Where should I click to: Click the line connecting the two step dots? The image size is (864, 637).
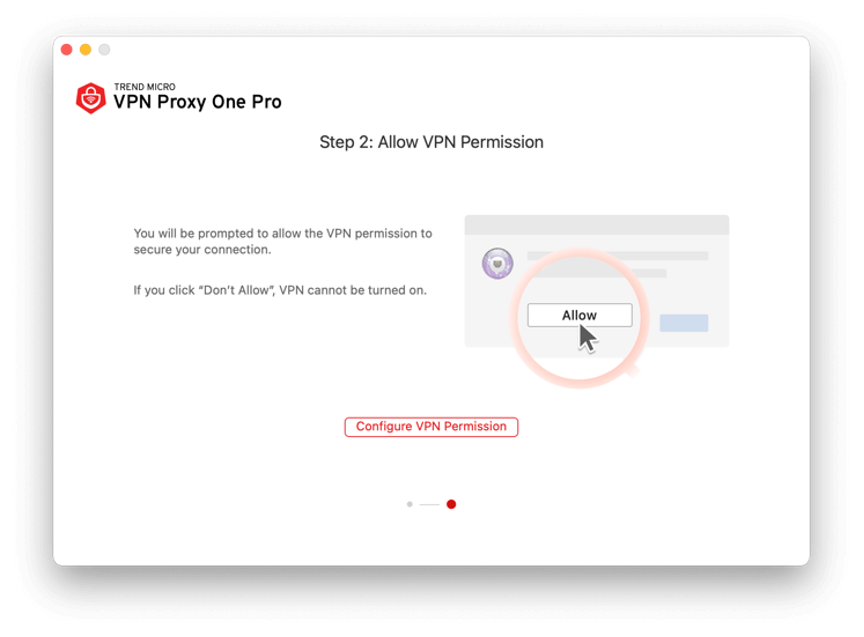pos(429,504)
